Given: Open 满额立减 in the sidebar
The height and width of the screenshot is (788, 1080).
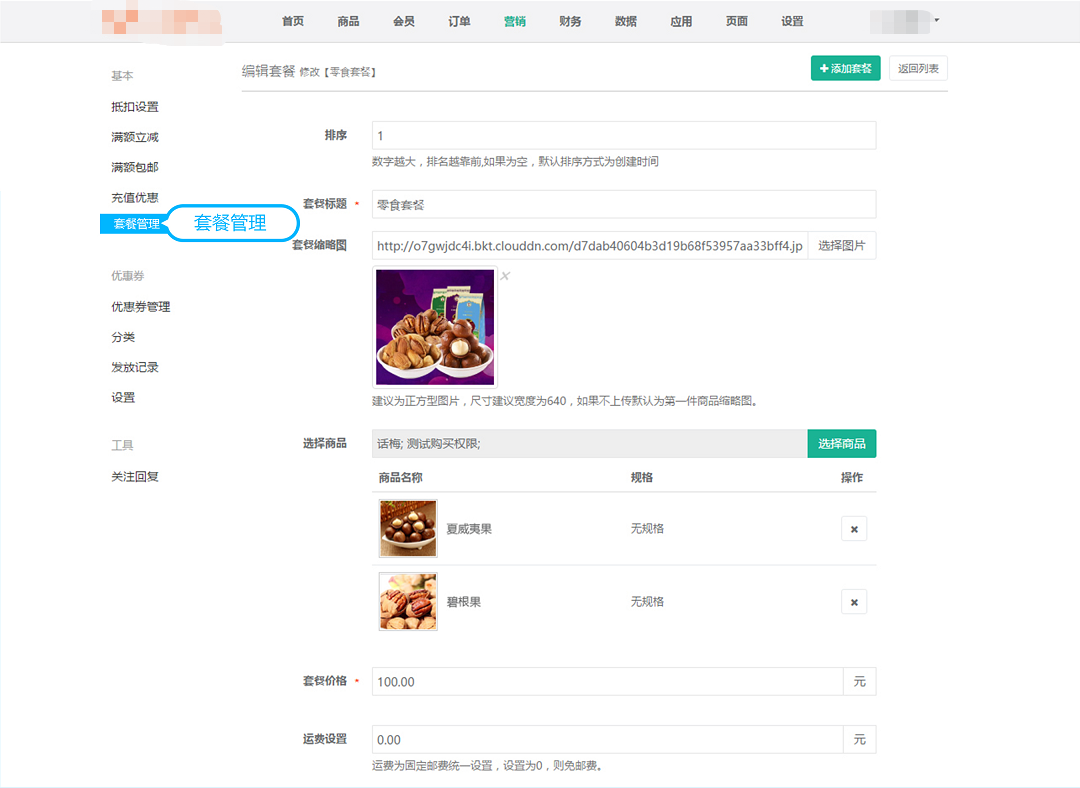Looking at the screenshot, I should [x=135, y=137].
